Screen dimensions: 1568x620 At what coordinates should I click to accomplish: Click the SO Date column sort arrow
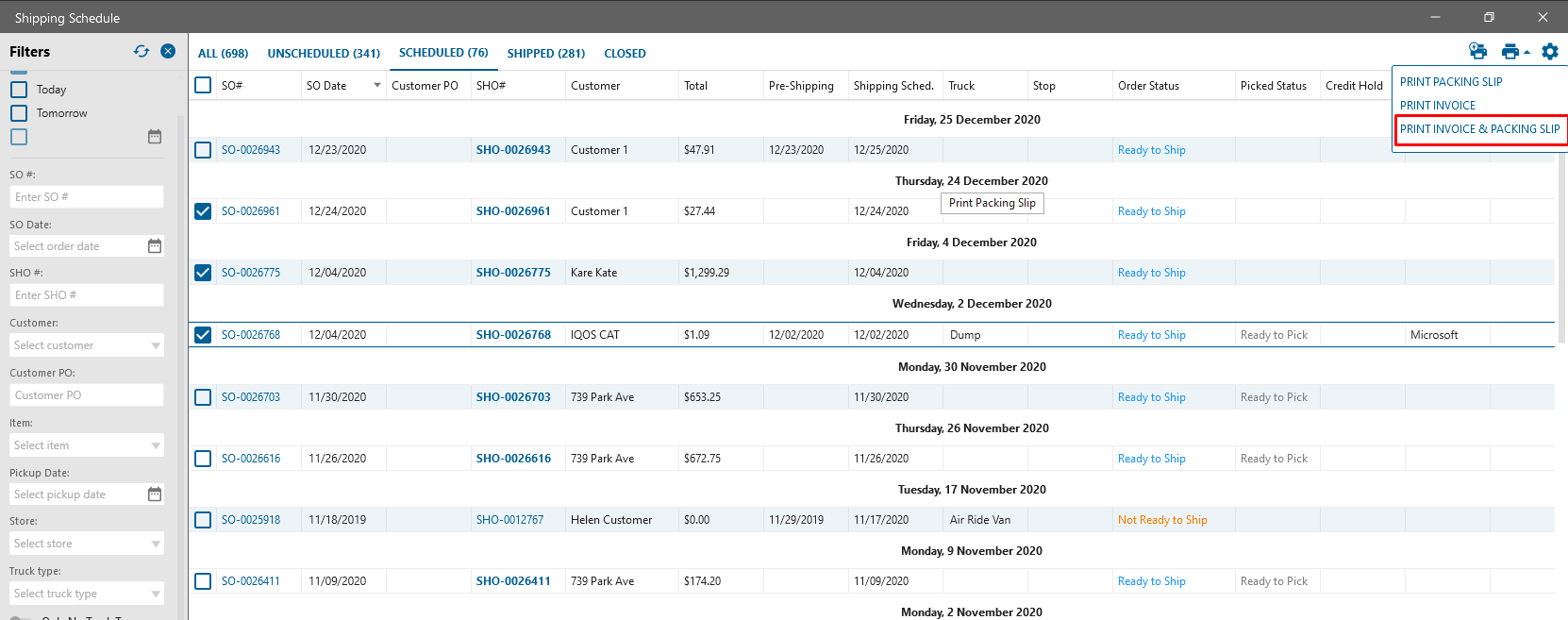pyautogui.click(x=377, y=86)
